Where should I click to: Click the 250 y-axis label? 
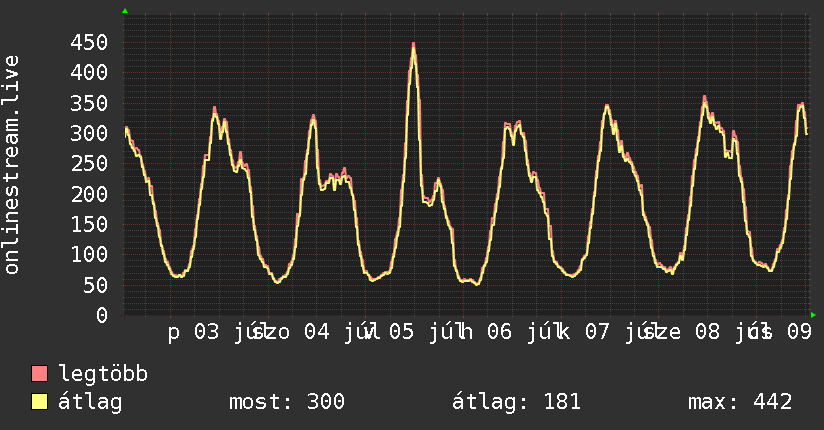click(89, 163)
